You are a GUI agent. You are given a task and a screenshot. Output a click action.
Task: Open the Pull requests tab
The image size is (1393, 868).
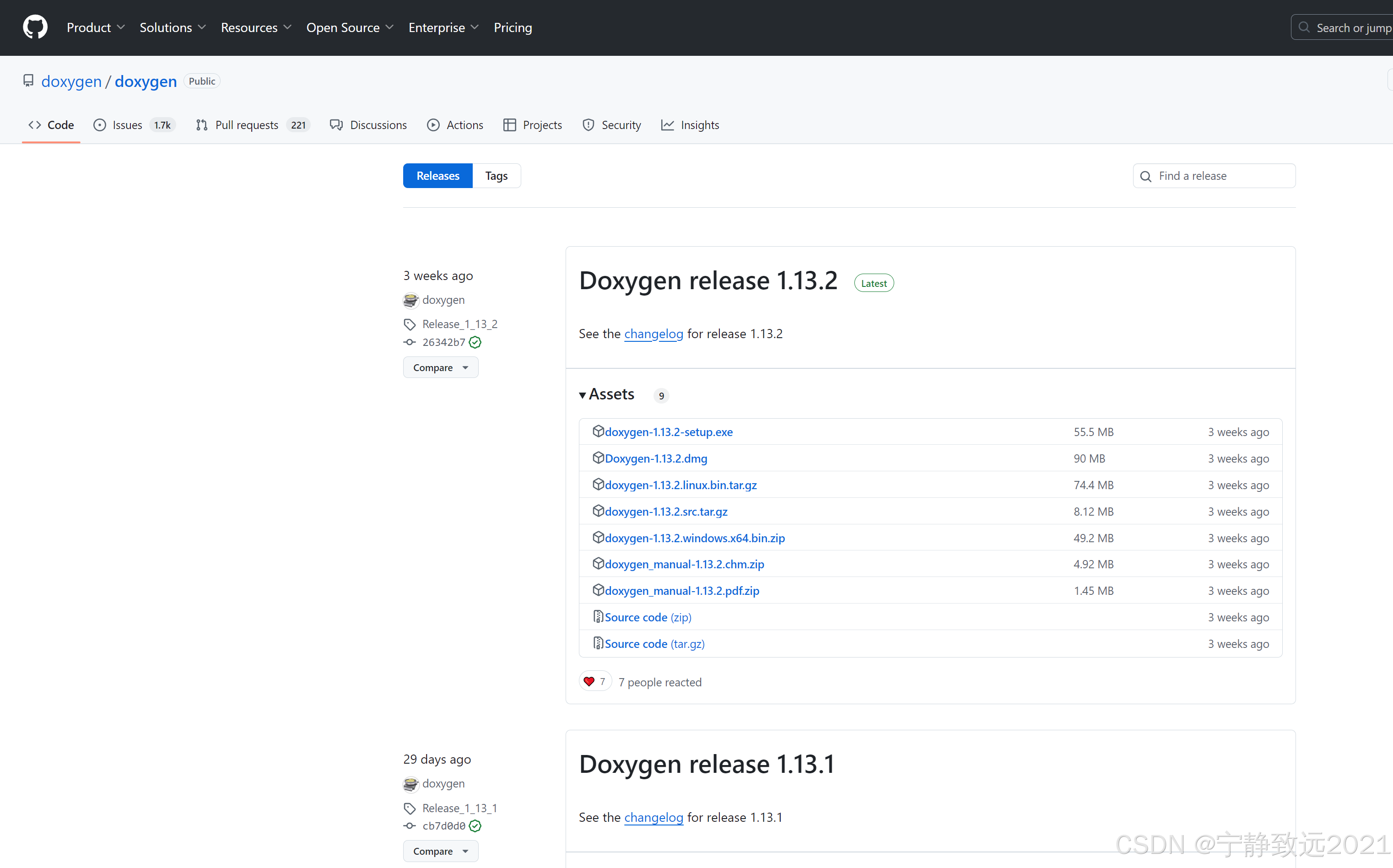coord(253,124)
